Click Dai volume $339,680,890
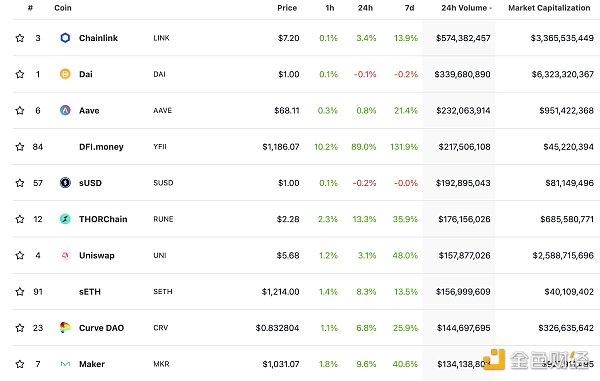Image resolution: width=600 pixels, height=381 pixels. pos(462,74)
